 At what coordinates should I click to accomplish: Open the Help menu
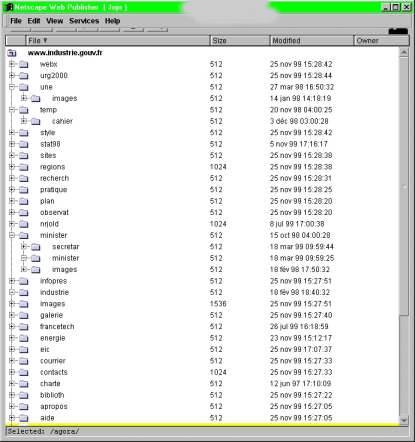(x=112, y=21)
